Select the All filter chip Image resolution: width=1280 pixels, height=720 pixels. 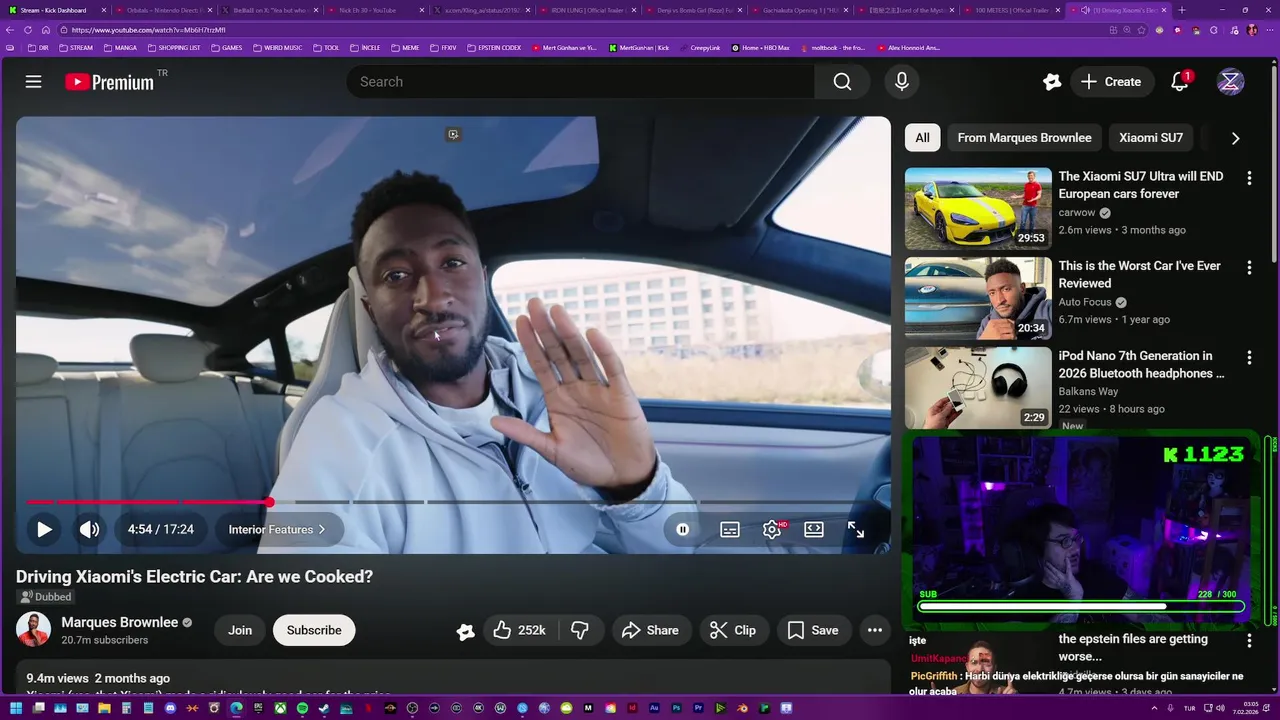[x=922, y=138]
